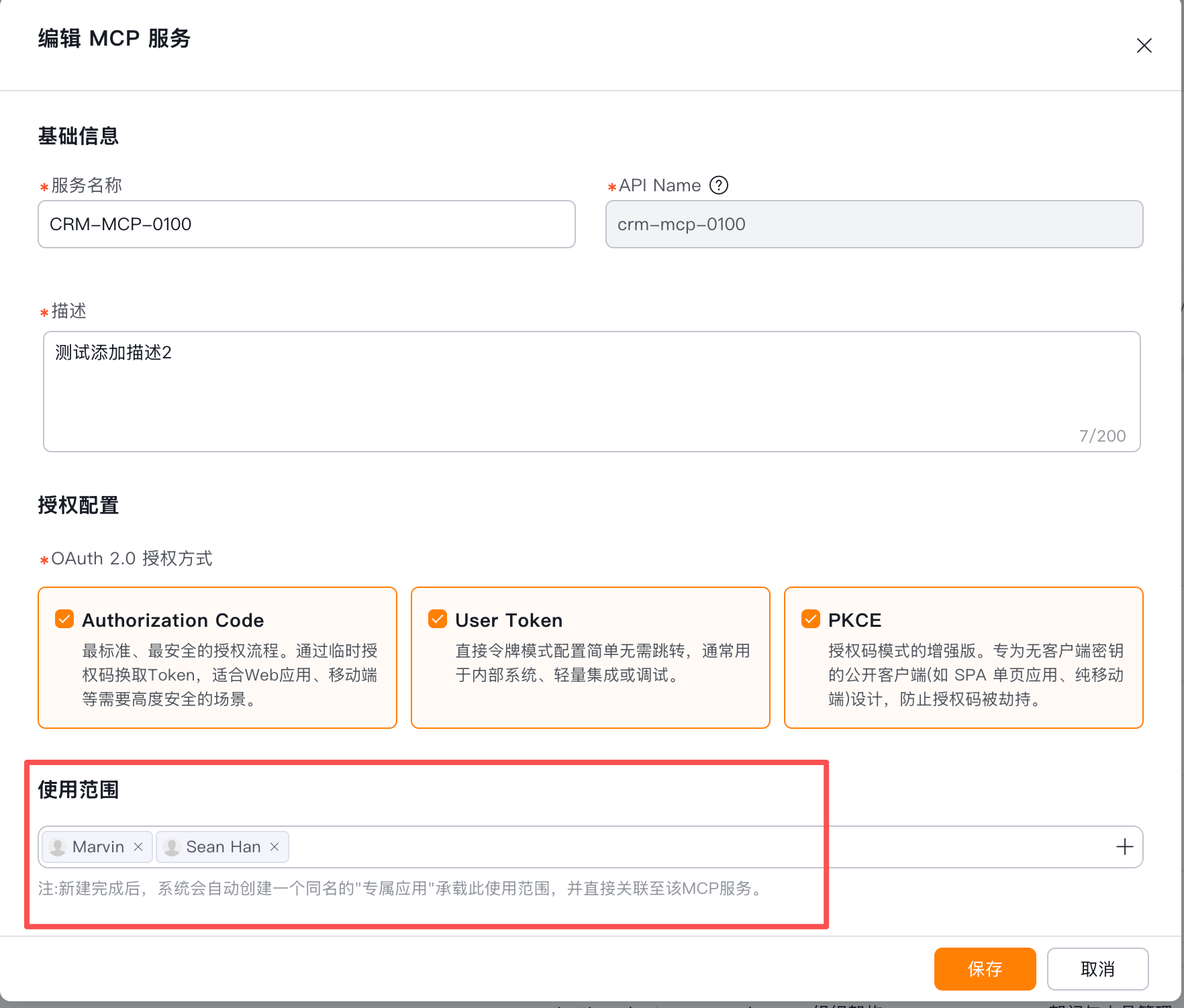The image size is (1184, 1008).
Task: Click the Authorization Code description text
Action: pos(230,675)
